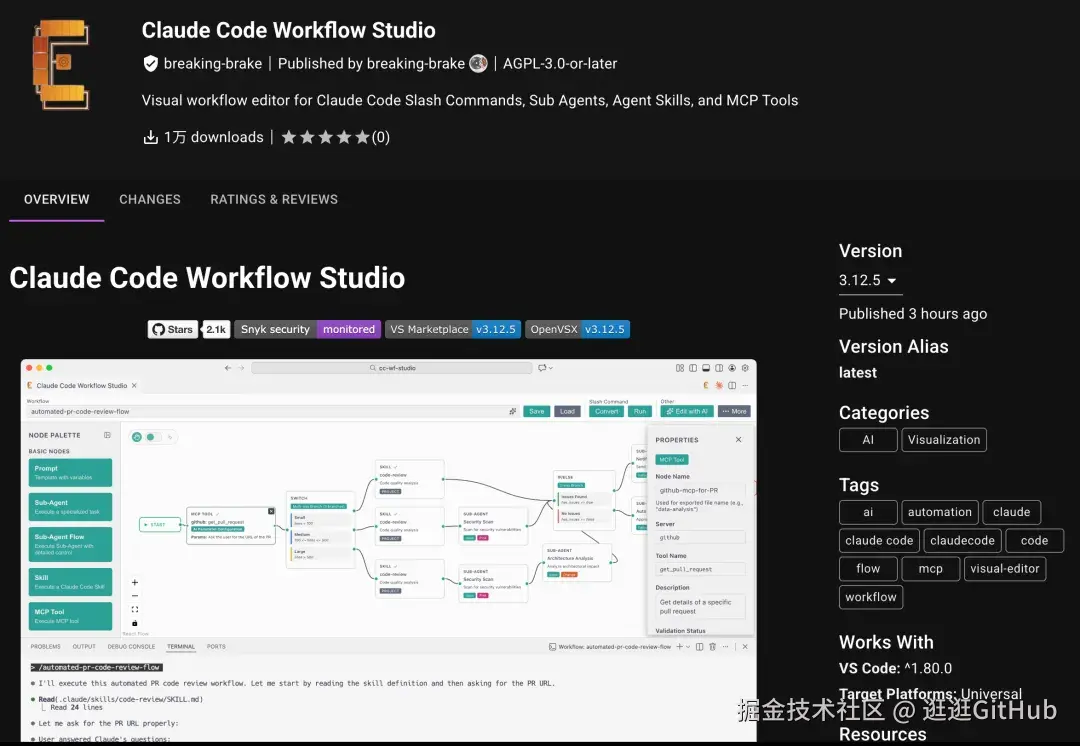Click the canvas zoom-out minus icon

click(135, 596)
